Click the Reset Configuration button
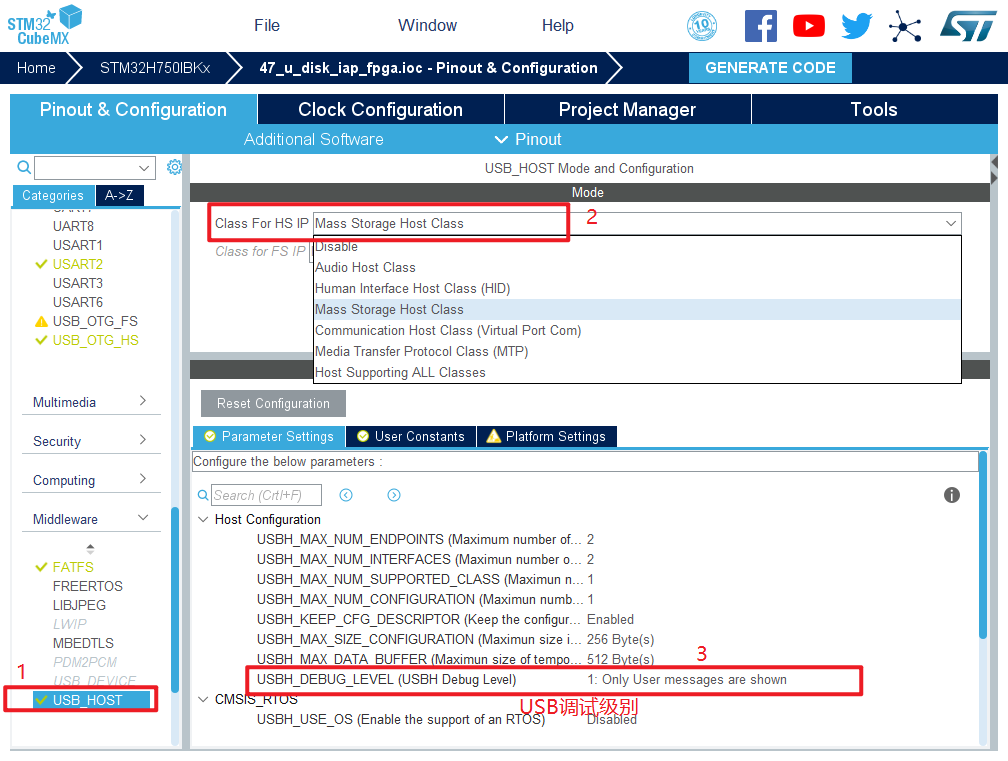 click(273, 404)
